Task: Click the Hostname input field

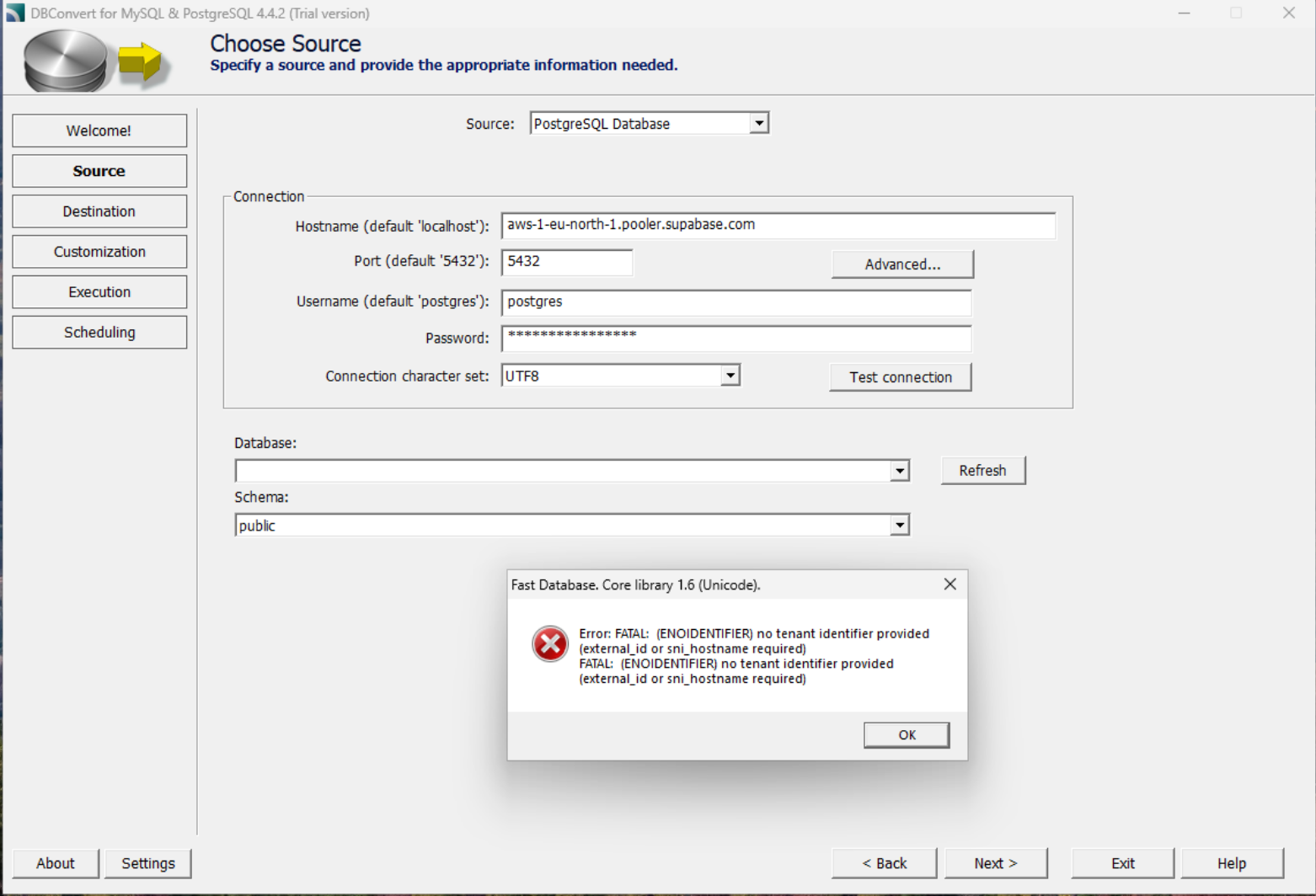Action: (x=778, y=225)
